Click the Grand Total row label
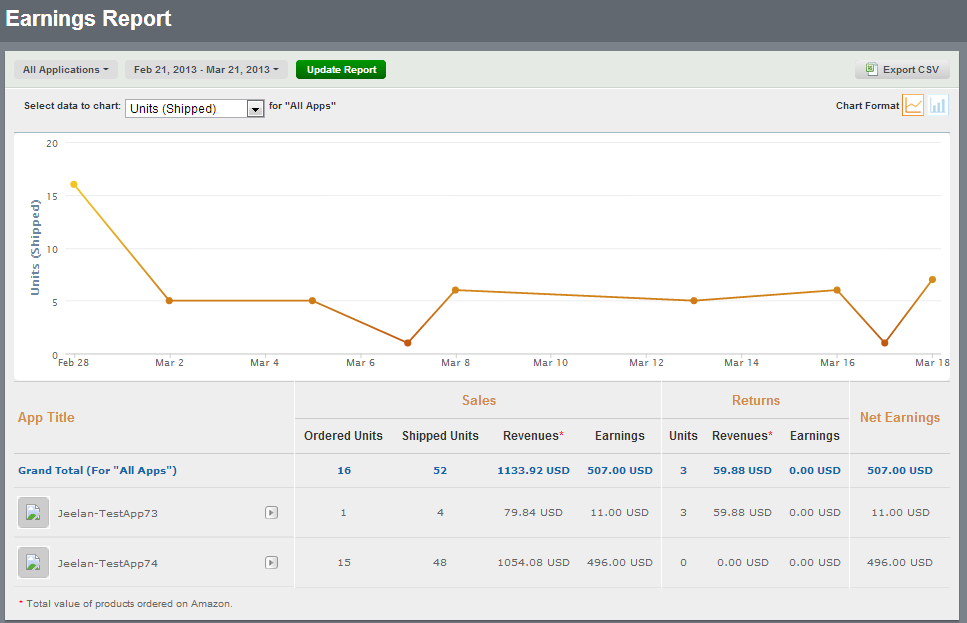The height and width of the screenshot is (623, 967). [97, 470]
